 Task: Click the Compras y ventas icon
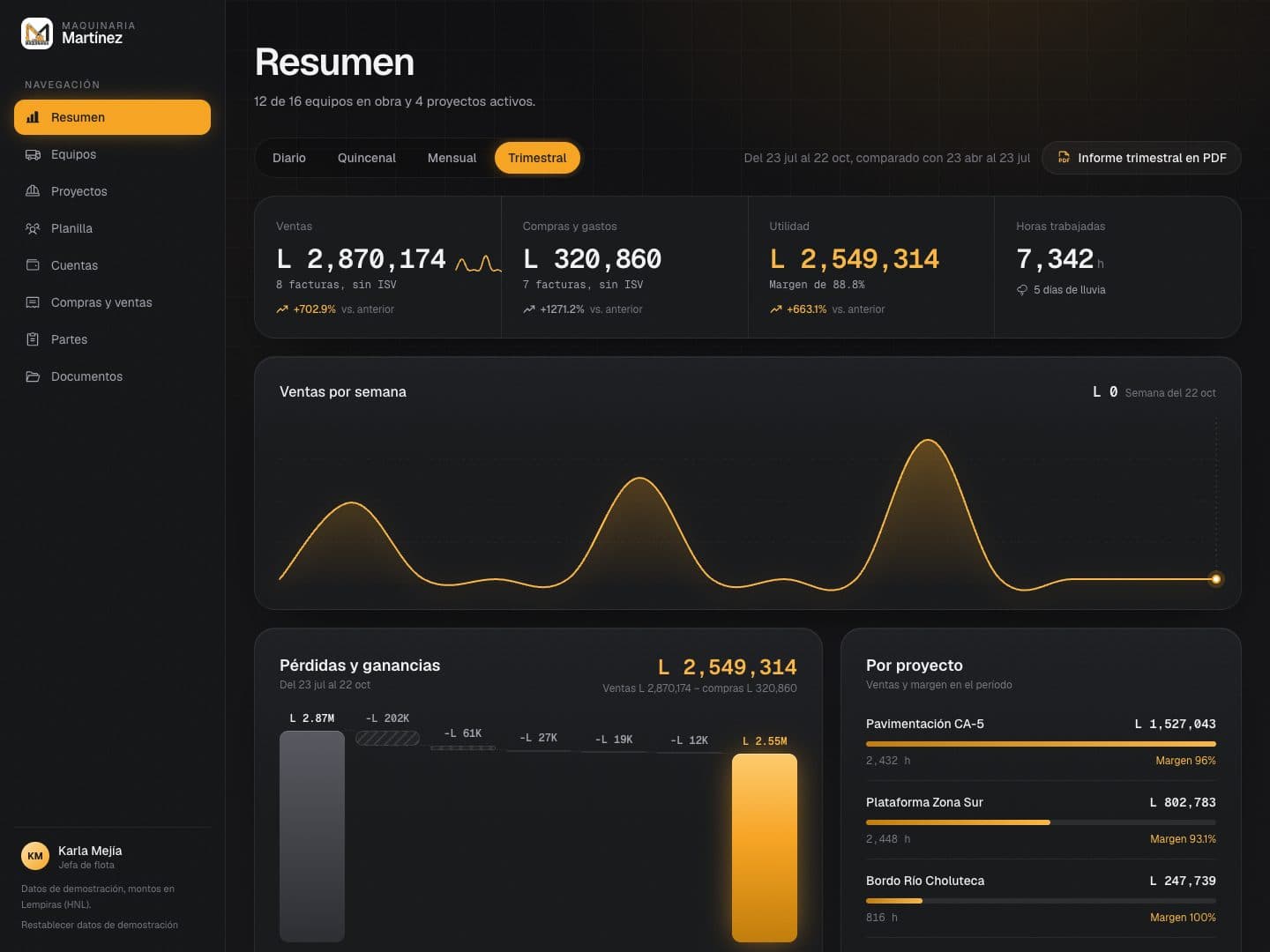coord(33,302)
